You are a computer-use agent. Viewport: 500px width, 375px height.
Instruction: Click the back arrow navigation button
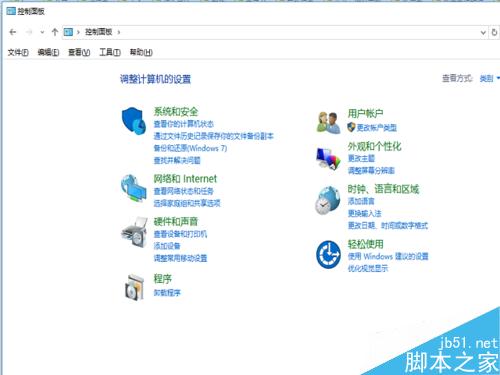pyautogui.click(x=13, y=32)
